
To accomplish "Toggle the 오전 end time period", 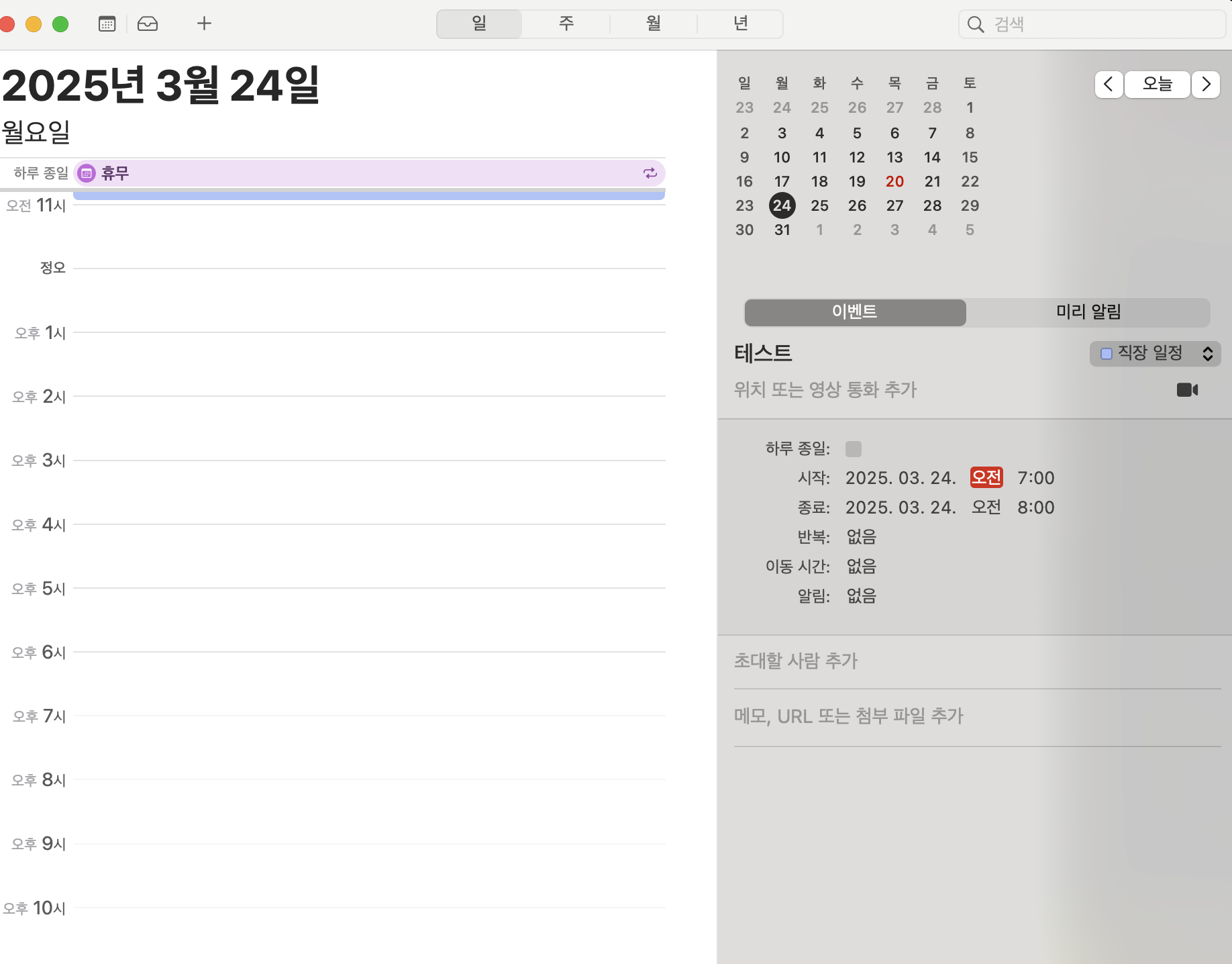I will 986,508.
